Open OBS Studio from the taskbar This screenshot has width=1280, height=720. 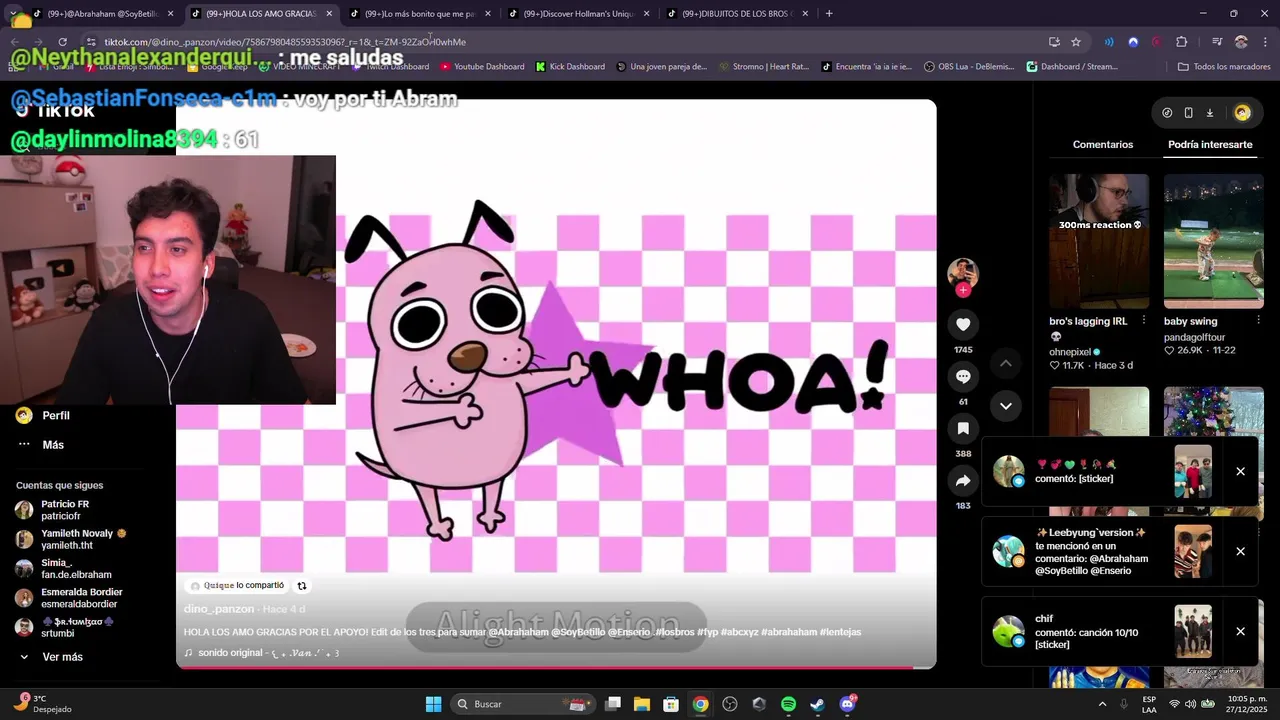(x=730, y=704)
